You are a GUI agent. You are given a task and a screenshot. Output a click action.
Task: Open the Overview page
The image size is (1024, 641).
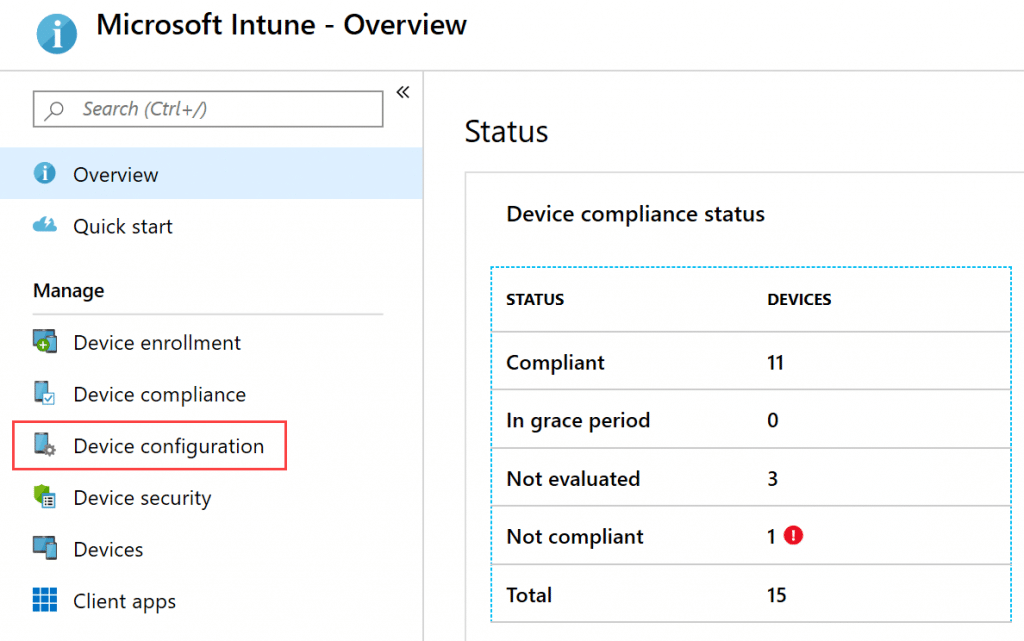(x=115, y=173)
